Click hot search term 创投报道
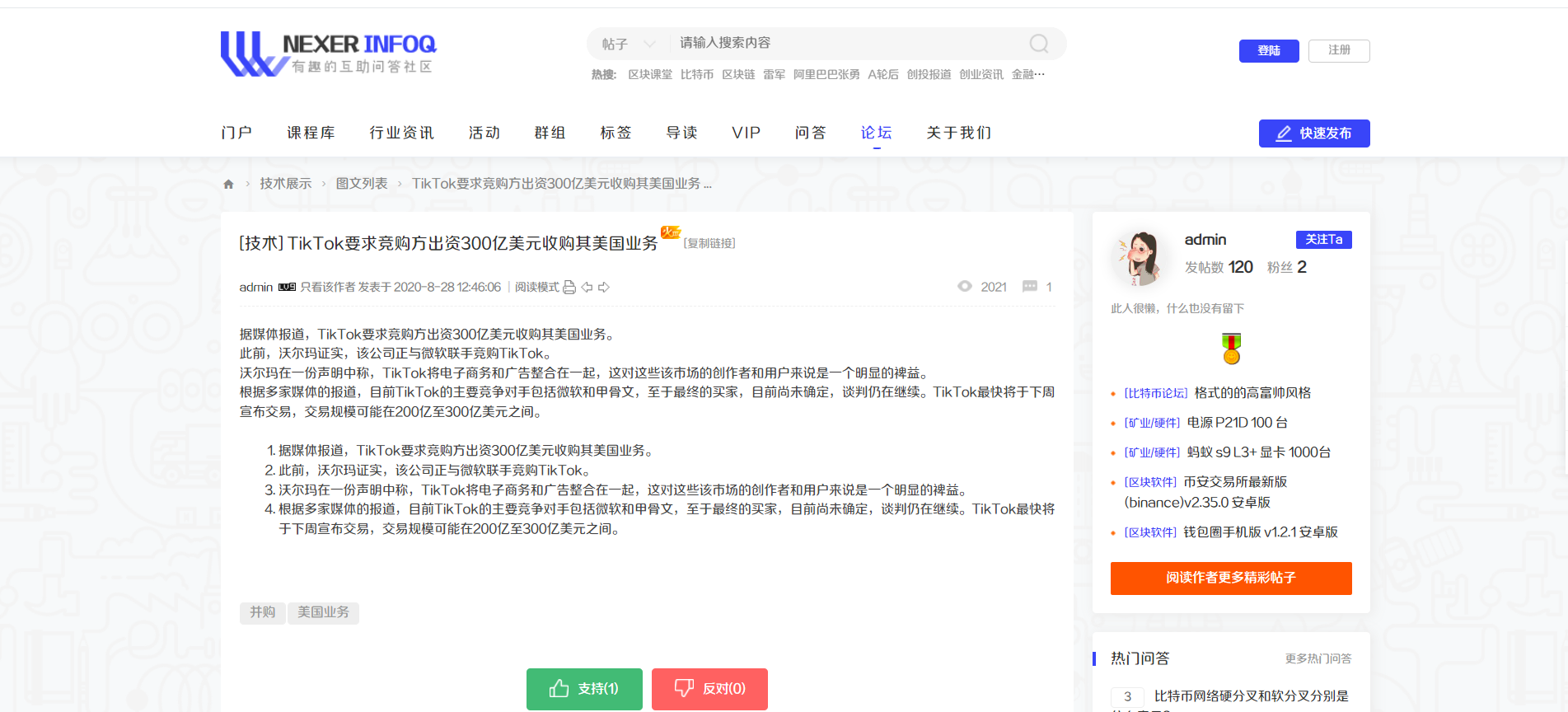The width and height of the screenshot is (1568, 712). pyautogui.click(x=929, y=74)
